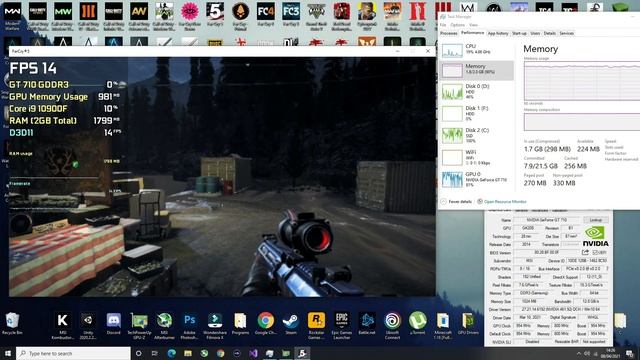The width and height of the screenshot is (640, 360).
Task: Switch to the Start-up tab
Action: [519, 33]
